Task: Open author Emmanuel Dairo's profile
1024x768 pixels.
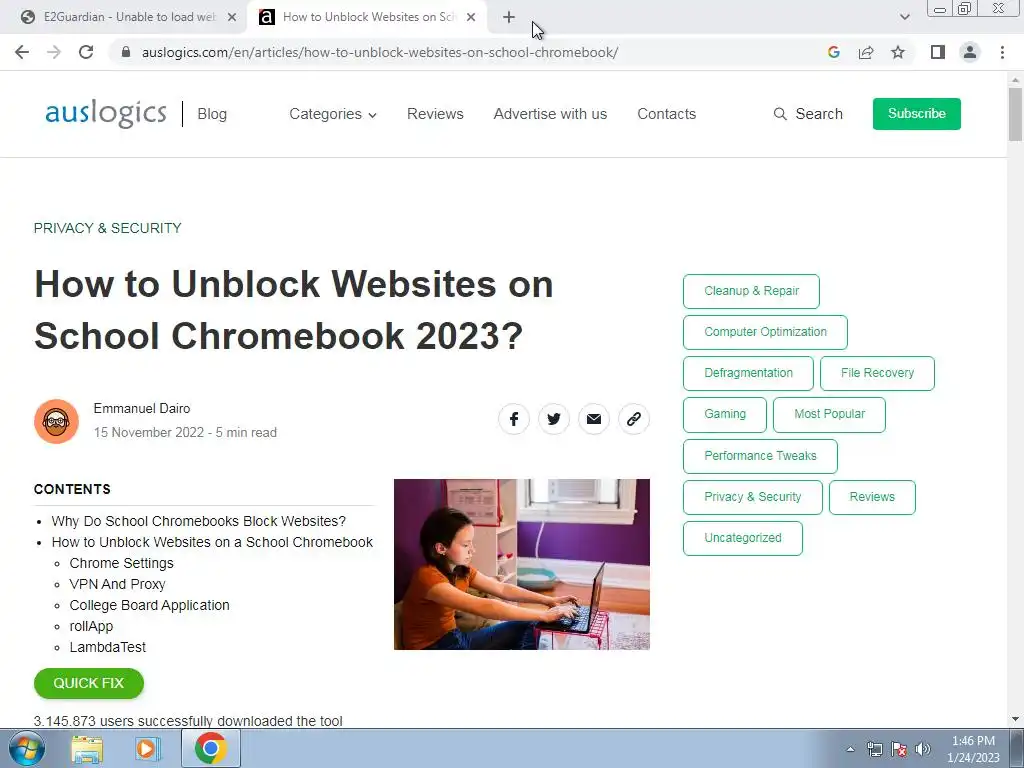Action: [142, 409]
